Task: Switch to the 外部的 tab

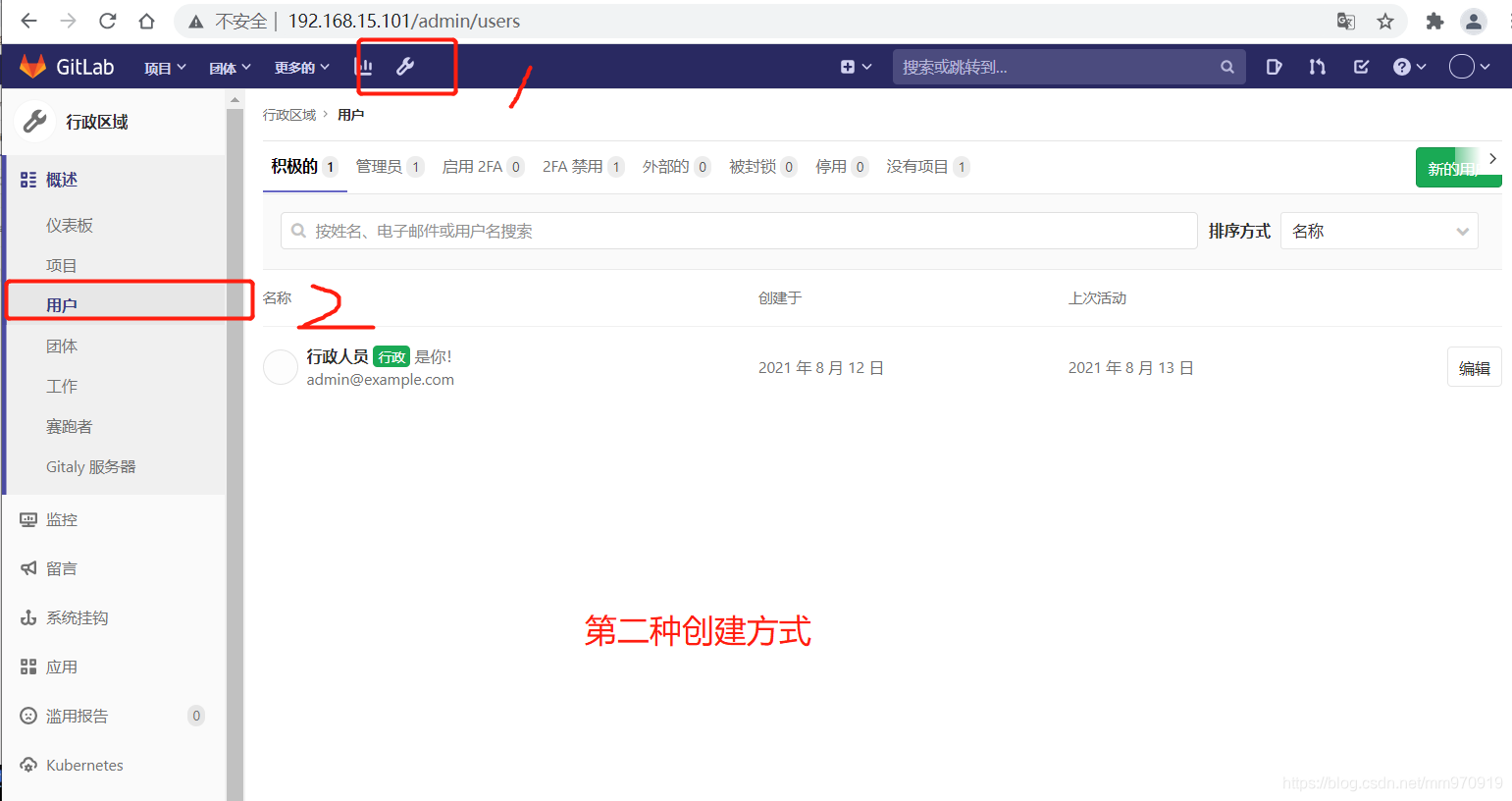Action: tap(676, 167)
